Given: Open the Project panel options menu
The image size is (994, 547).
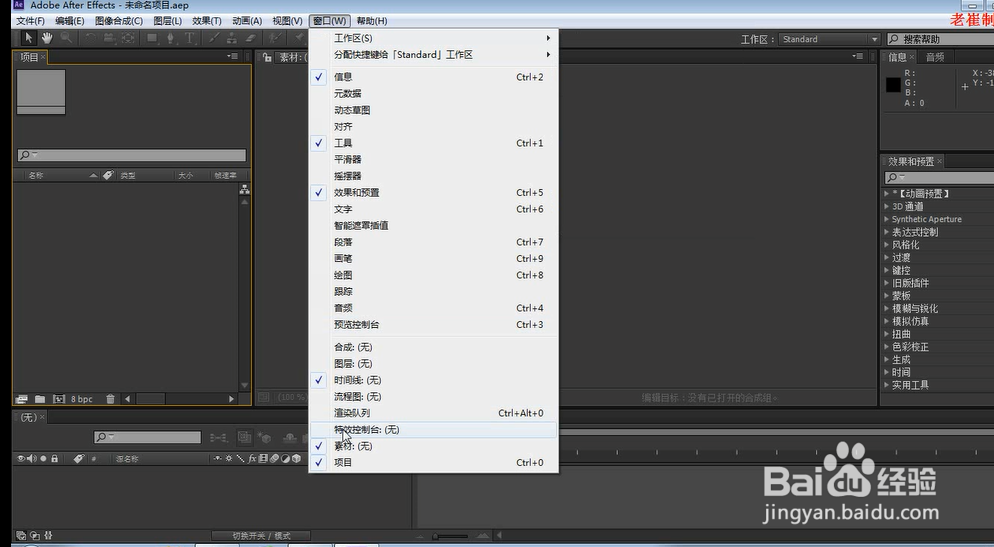Looking at the screenshot, I should (x=233, y=56).
